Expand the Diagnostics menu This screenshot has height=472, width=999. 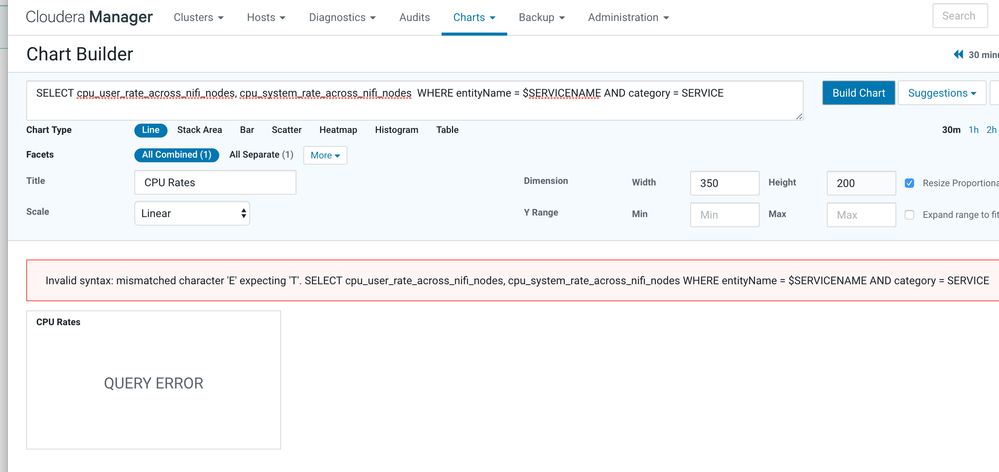[x=342, y=17]
